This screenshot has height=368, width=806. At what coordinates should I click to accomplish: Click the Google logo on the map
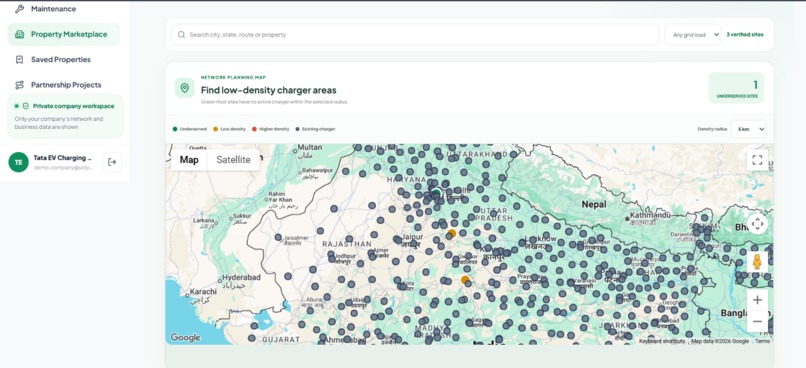coord(185,338)
